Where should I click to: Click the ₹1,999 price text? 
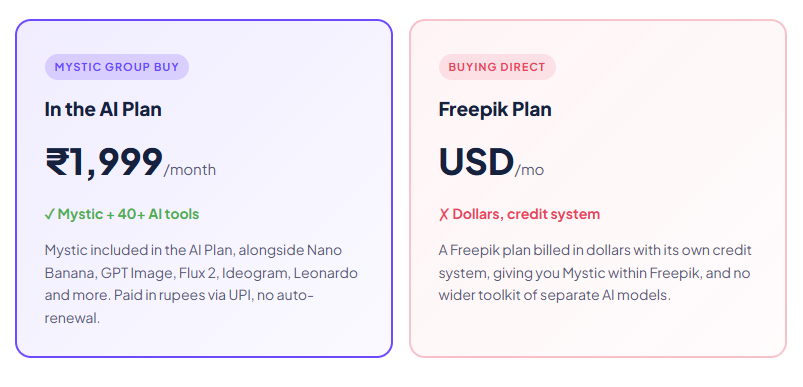click(x=104, y=162)
